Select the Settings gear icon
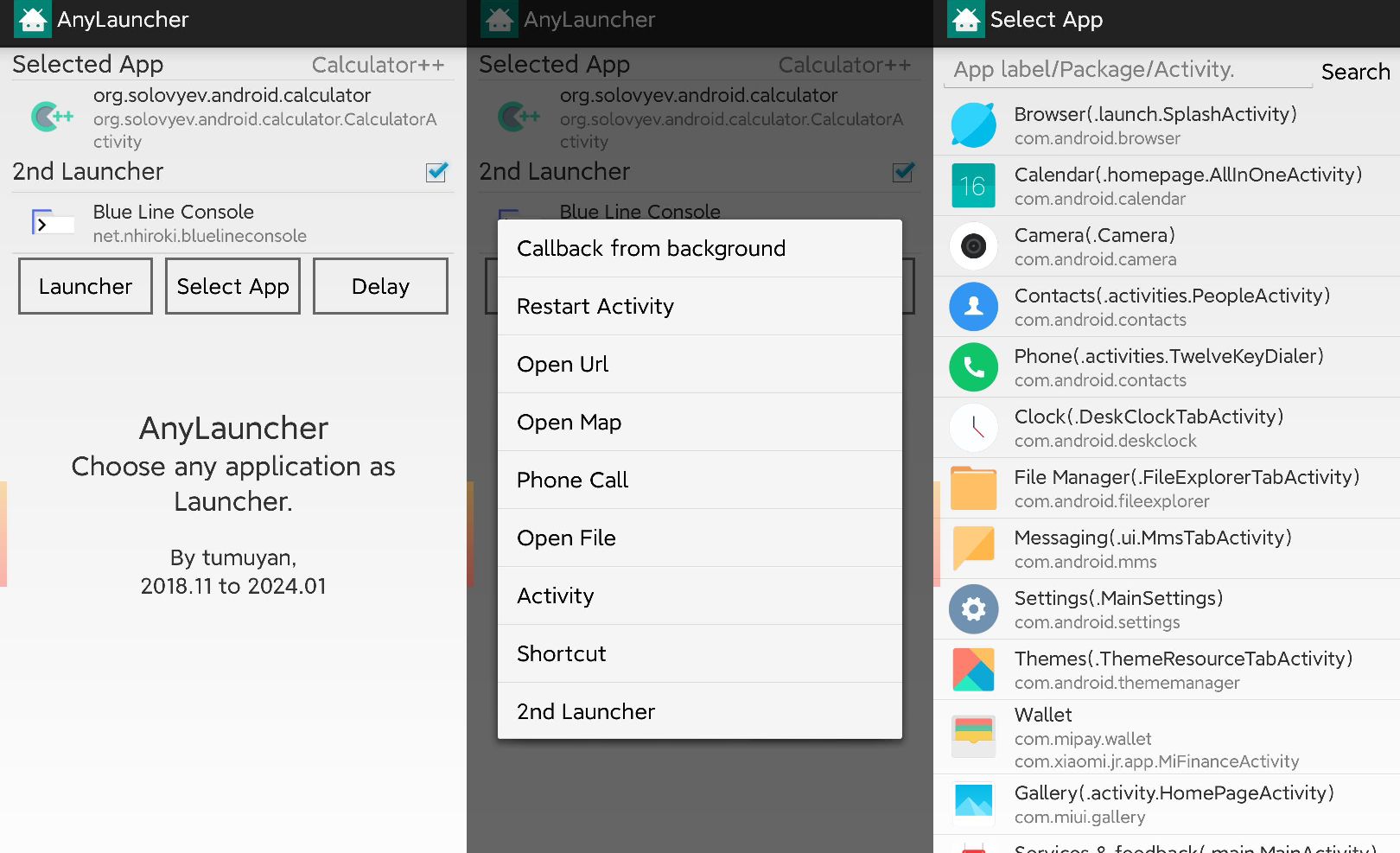1400x853 pixels. [973, 609]
